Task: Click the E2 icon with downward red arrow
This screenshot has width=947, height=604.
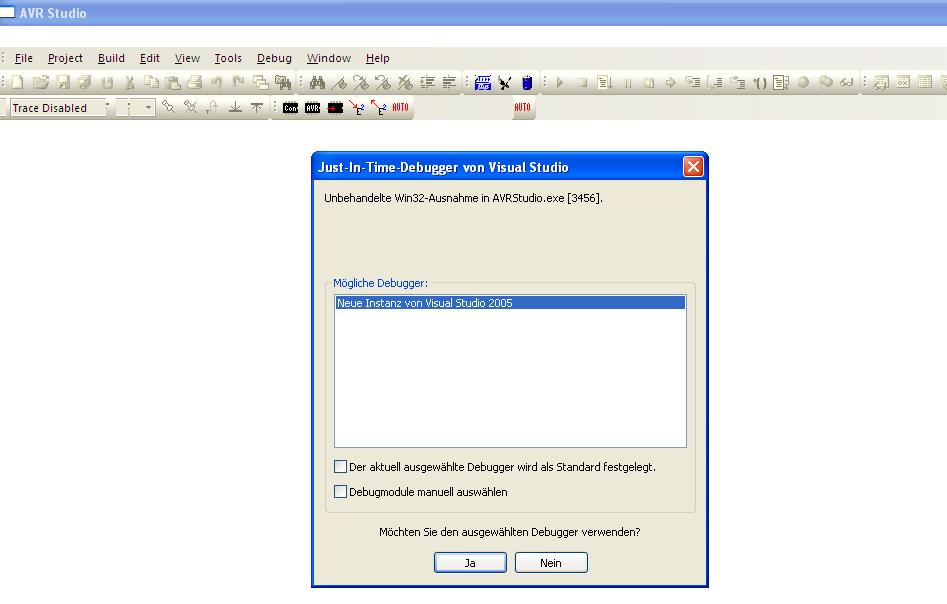Action: [x=357, y=108]
